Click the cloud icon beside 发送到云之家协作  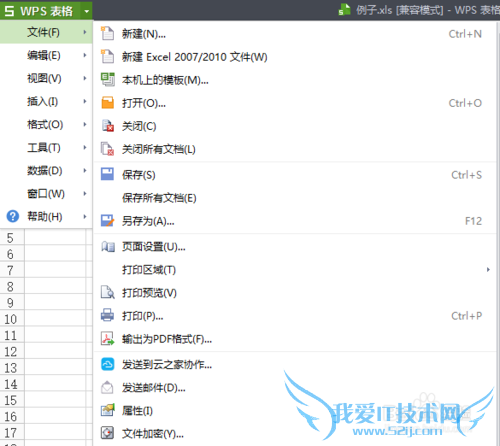107,364
